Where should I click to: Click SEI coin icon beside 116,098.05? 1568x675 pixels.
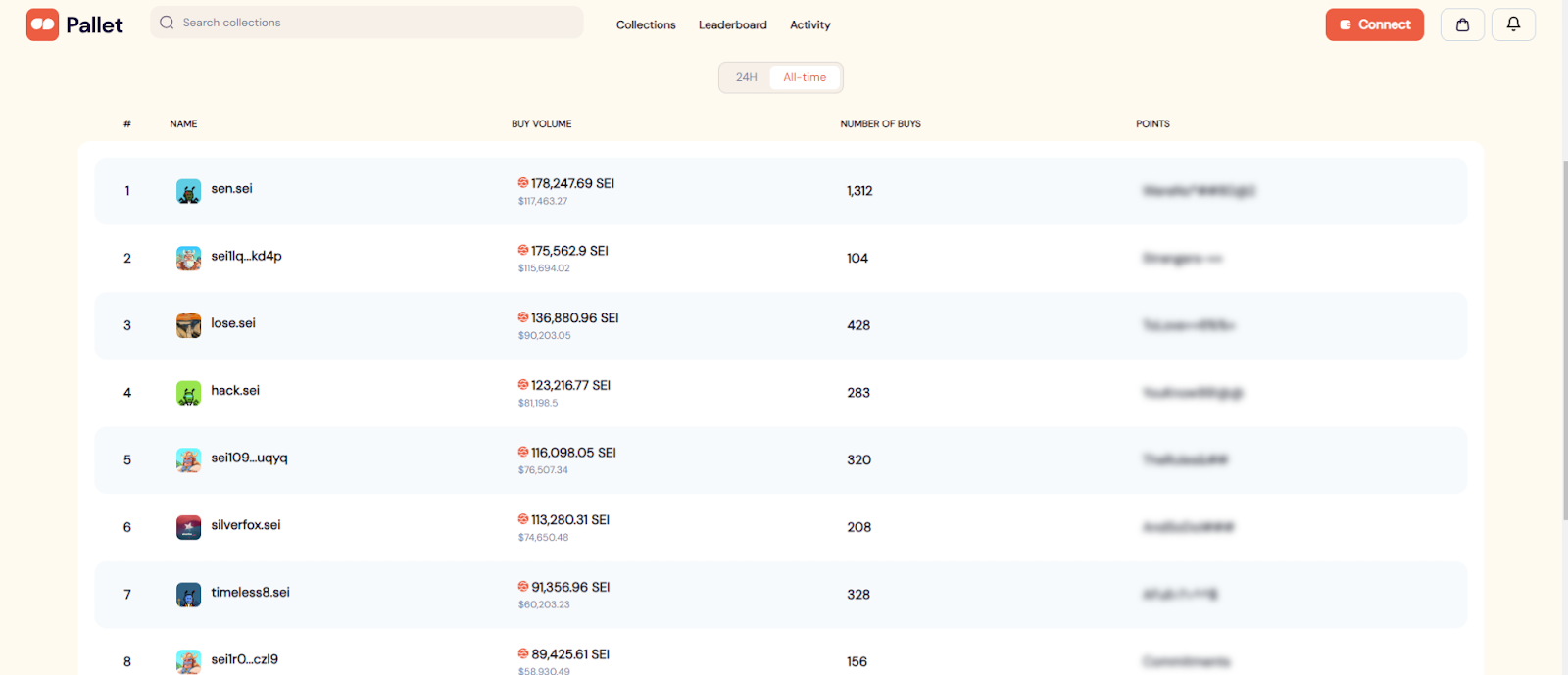coord(523,453)
